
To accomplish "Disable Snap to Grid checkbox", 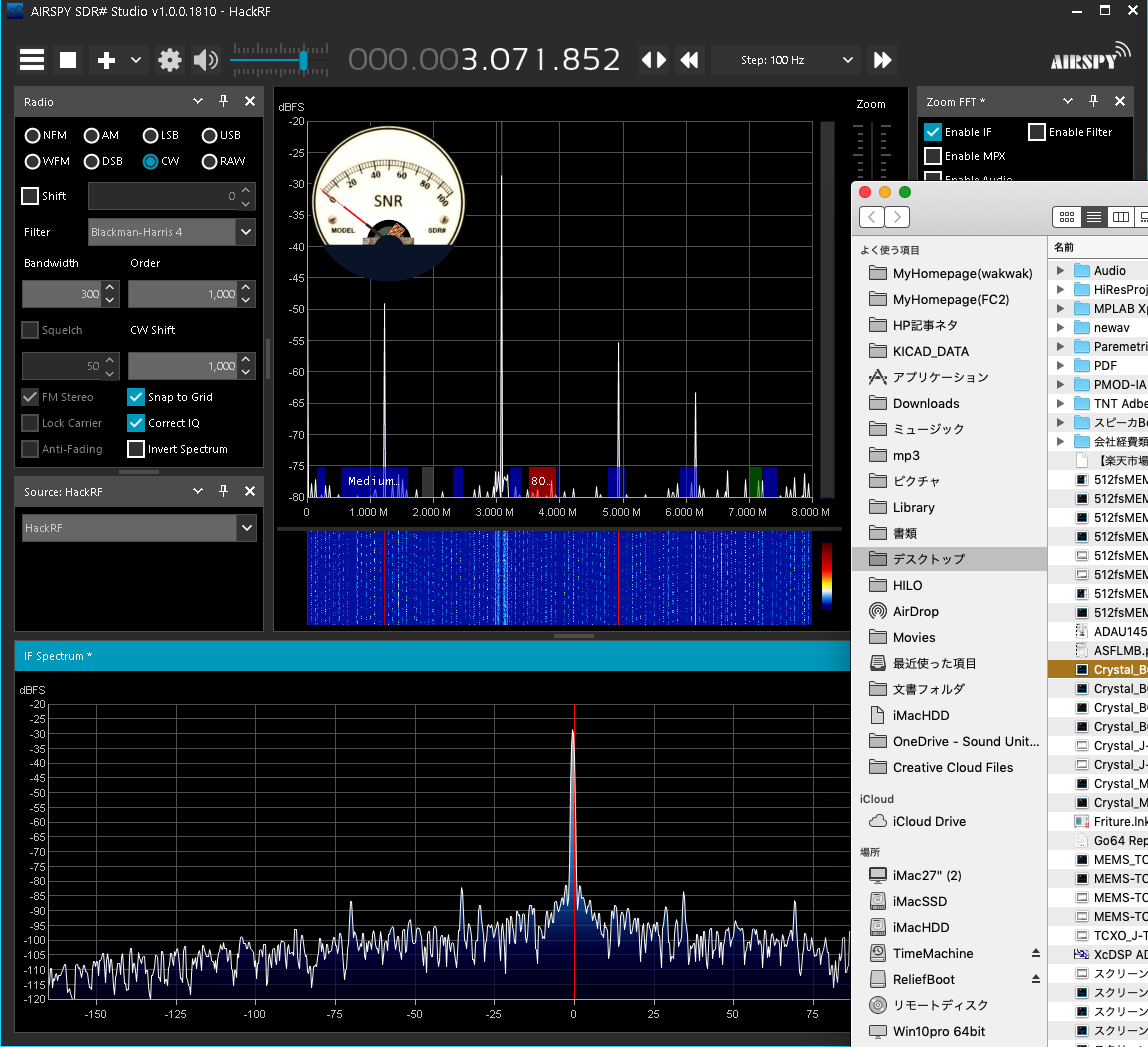I will (x=136, y=397).
